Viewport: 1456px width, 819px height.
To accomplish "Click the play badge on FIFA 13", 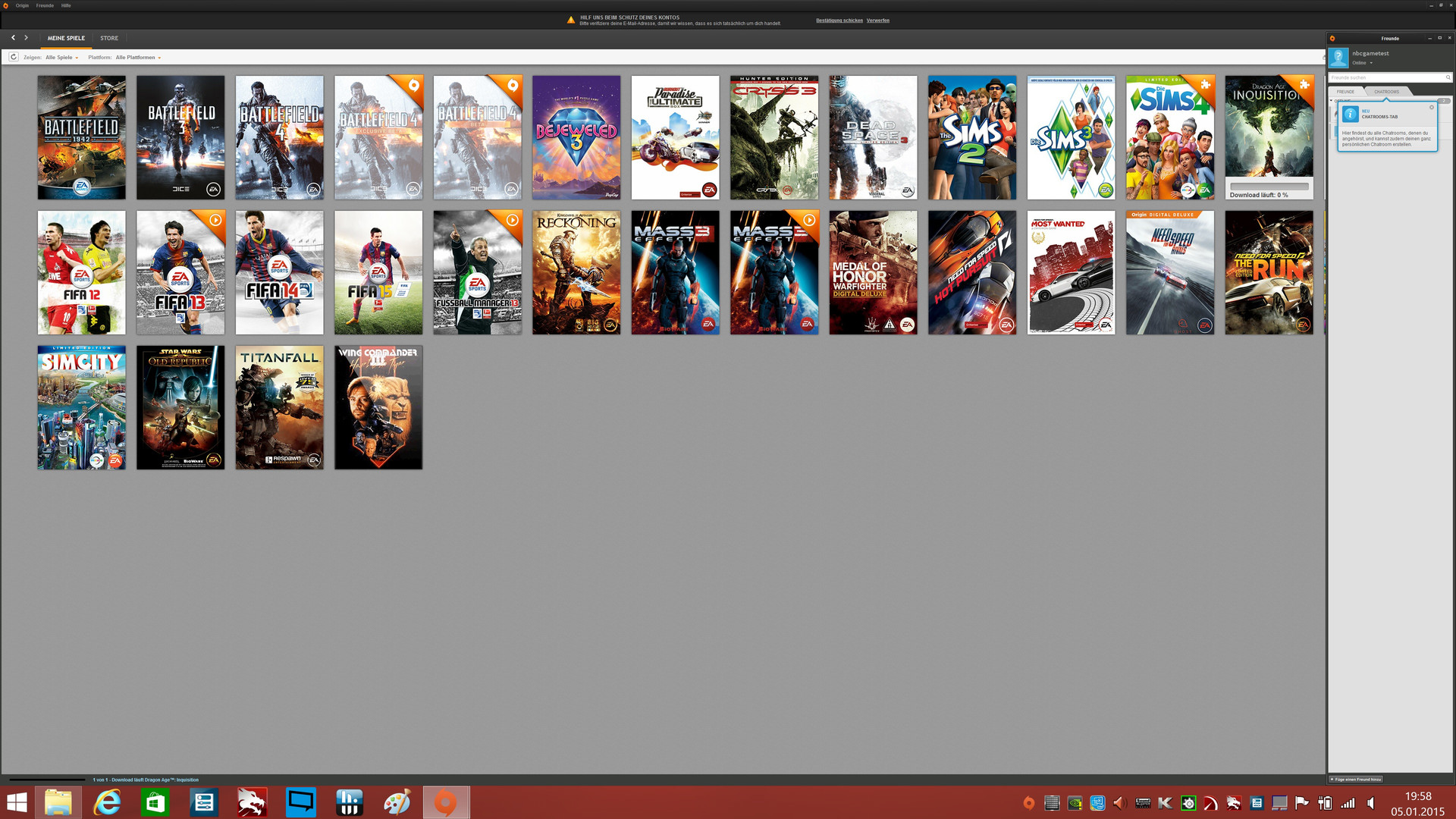I will pos(215,220).
